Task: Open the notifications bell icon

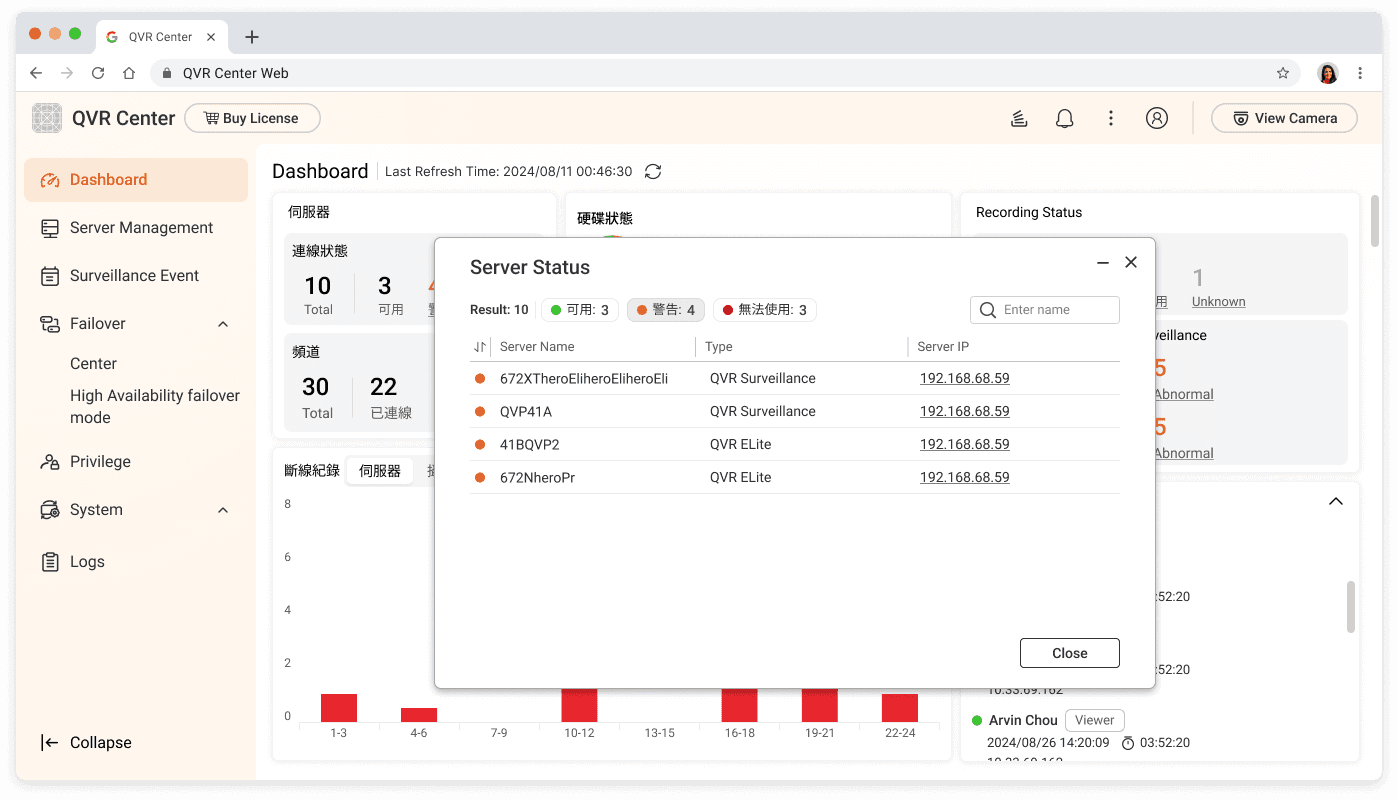Action: click(x=1065, y=118)
